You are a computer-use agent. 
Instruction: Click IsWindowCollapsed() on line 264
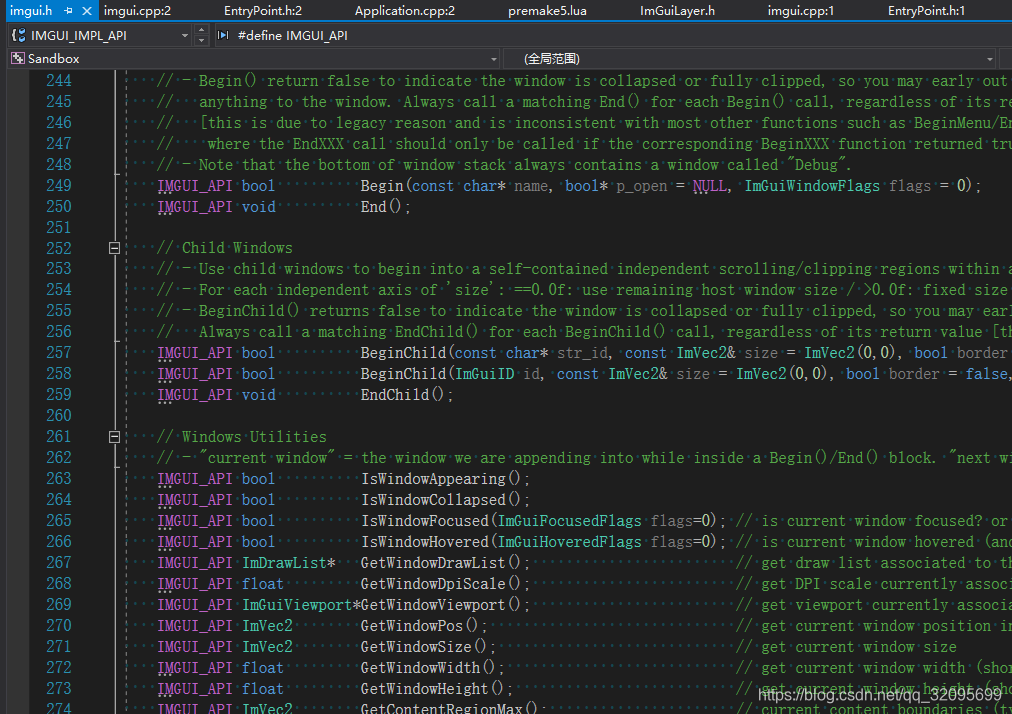tap(445, 500)
